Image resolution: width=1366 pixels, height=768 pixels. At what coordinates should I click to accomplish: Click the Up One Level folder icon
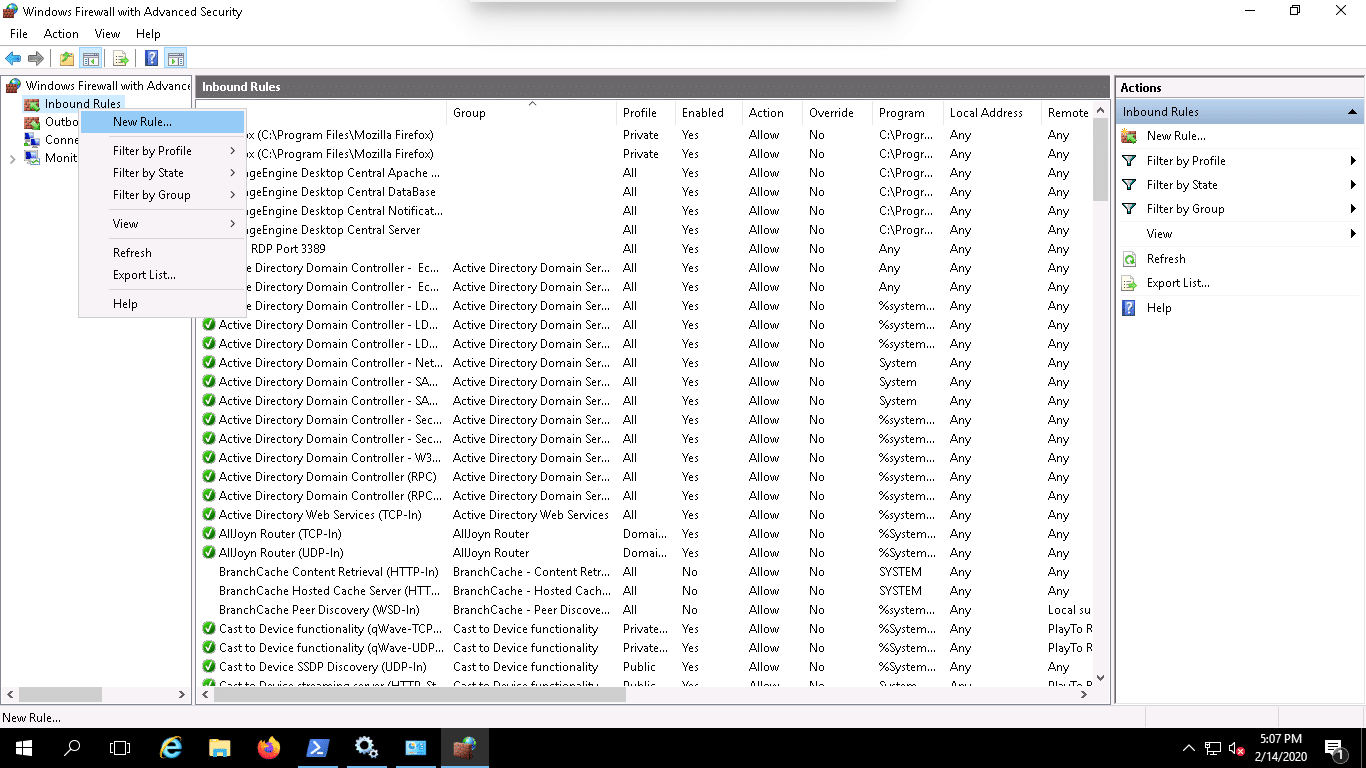(66, 59)
